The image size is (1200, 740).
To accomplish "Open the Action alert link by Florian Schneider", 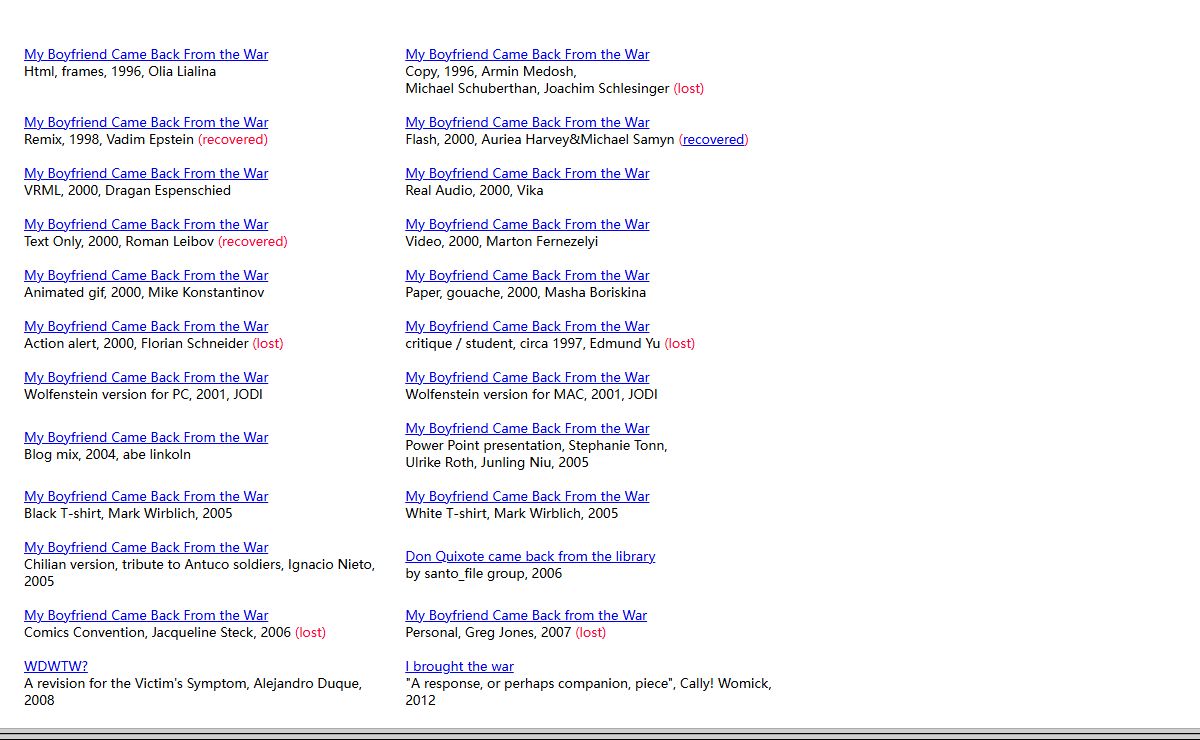I will [x=146, y=326].
